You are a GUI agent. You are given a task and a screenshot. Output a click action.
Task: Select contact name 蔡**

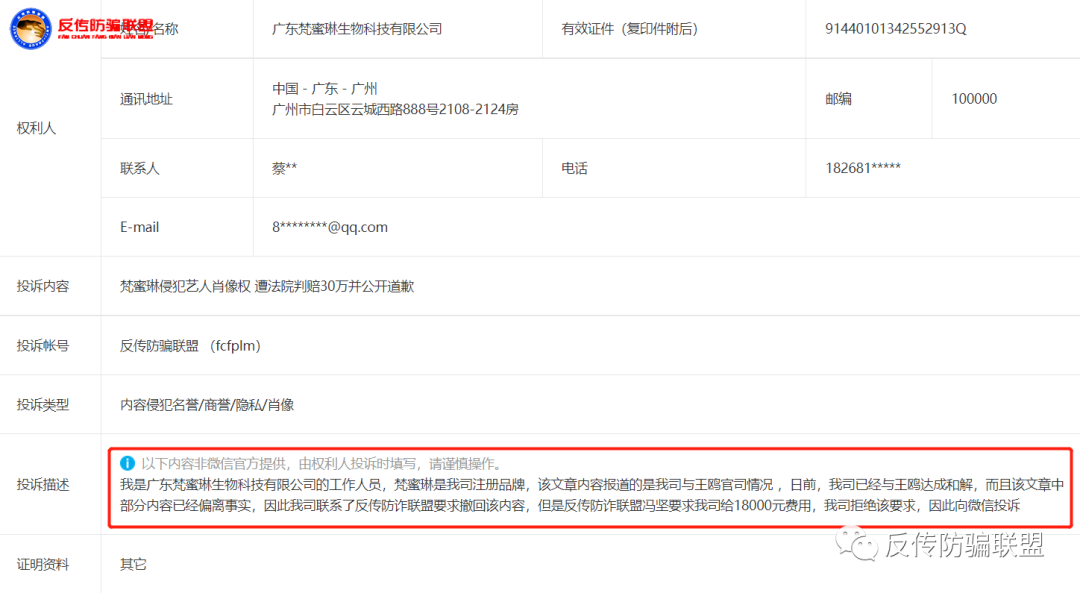click(284, 169)
